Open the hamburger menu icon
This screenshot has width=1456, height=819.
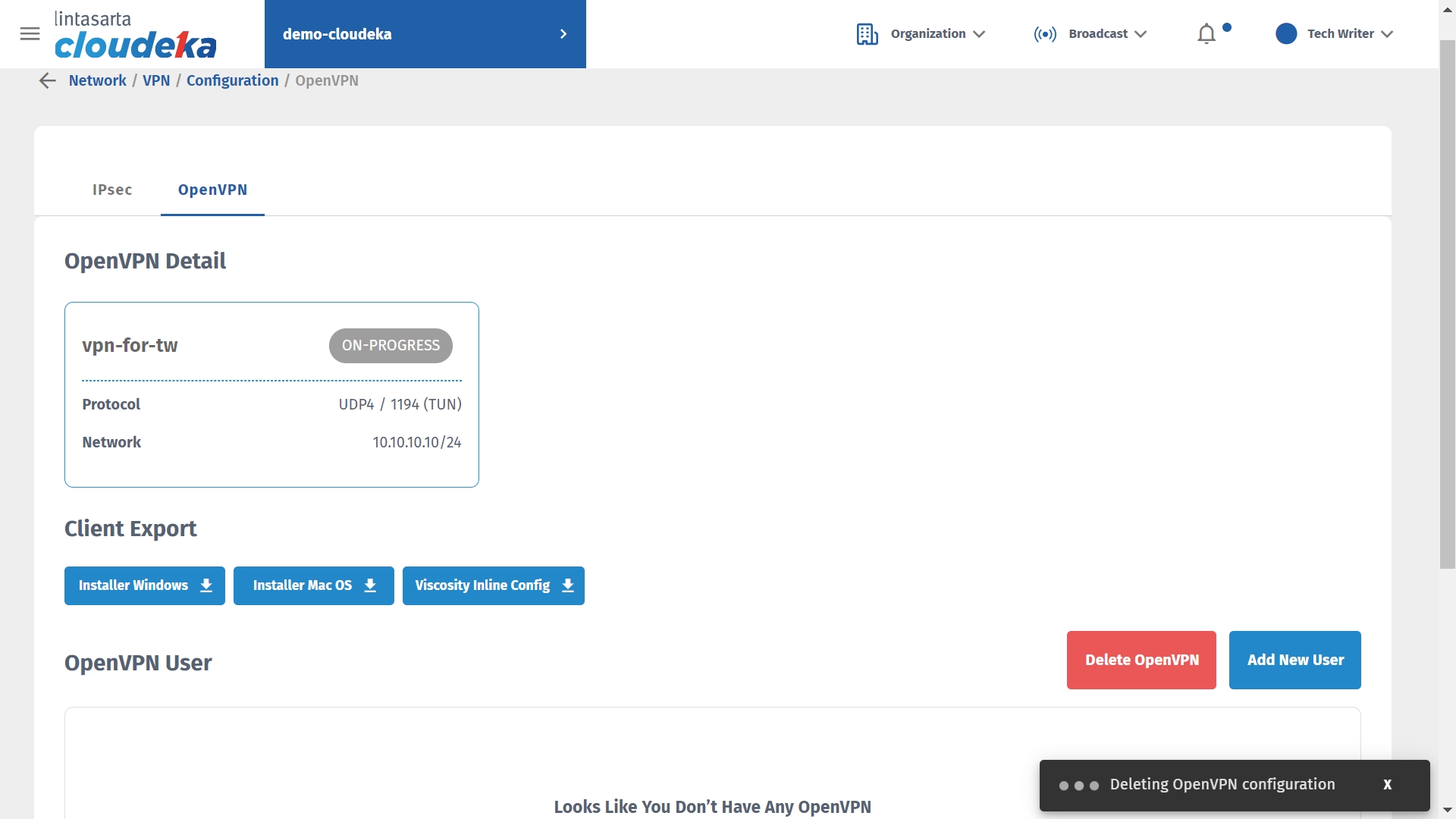coord(30,33)
